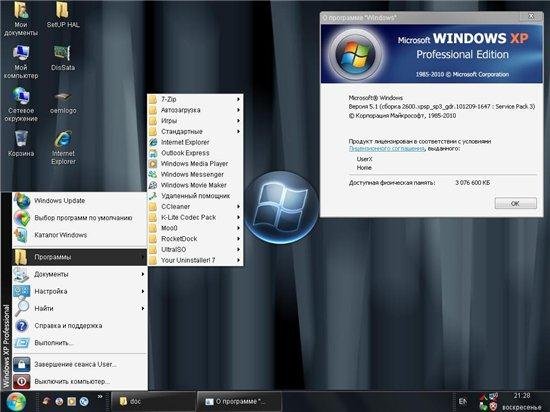Open the Программы menu item

[80, 257]
